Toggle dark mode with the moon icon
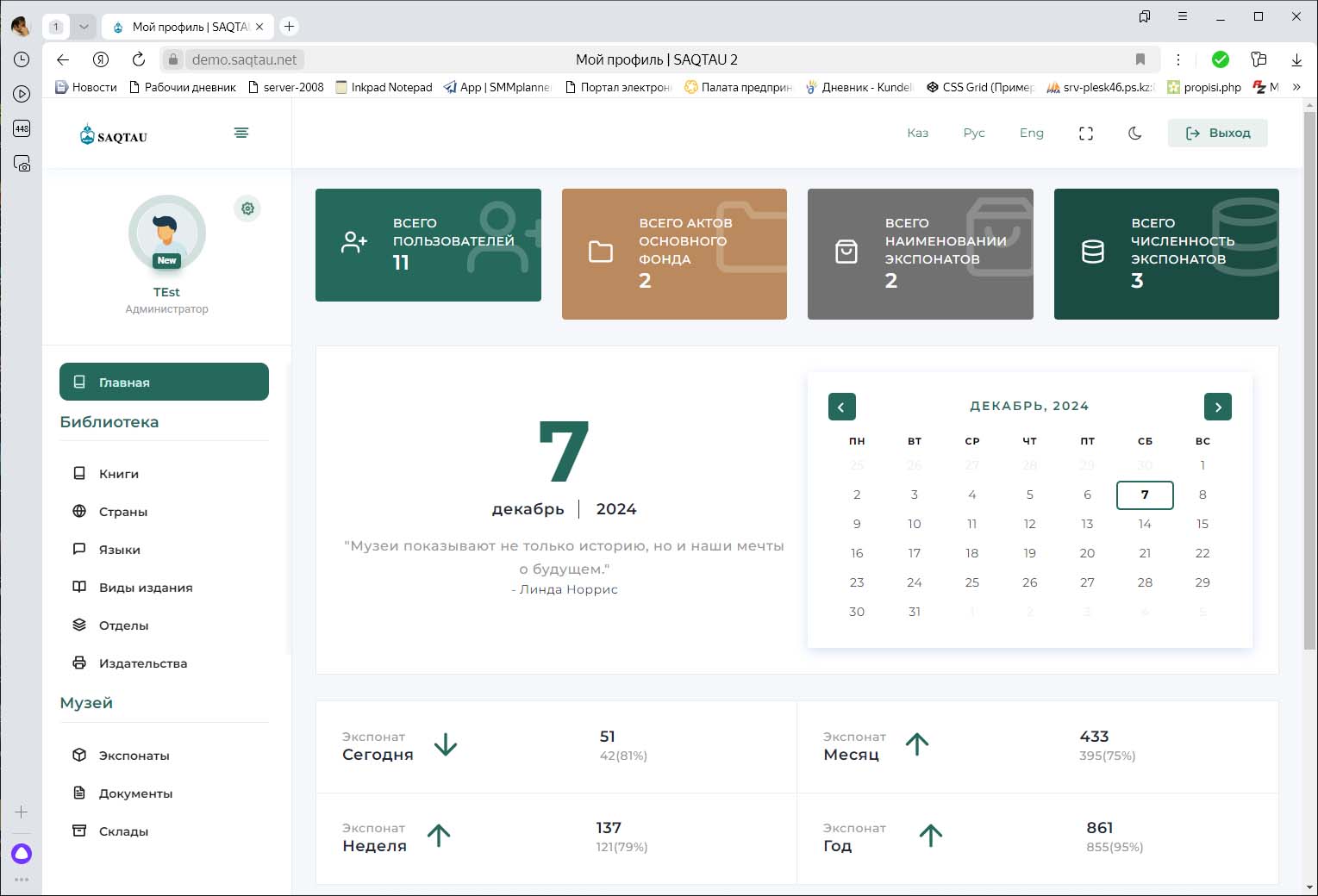 1134,134
